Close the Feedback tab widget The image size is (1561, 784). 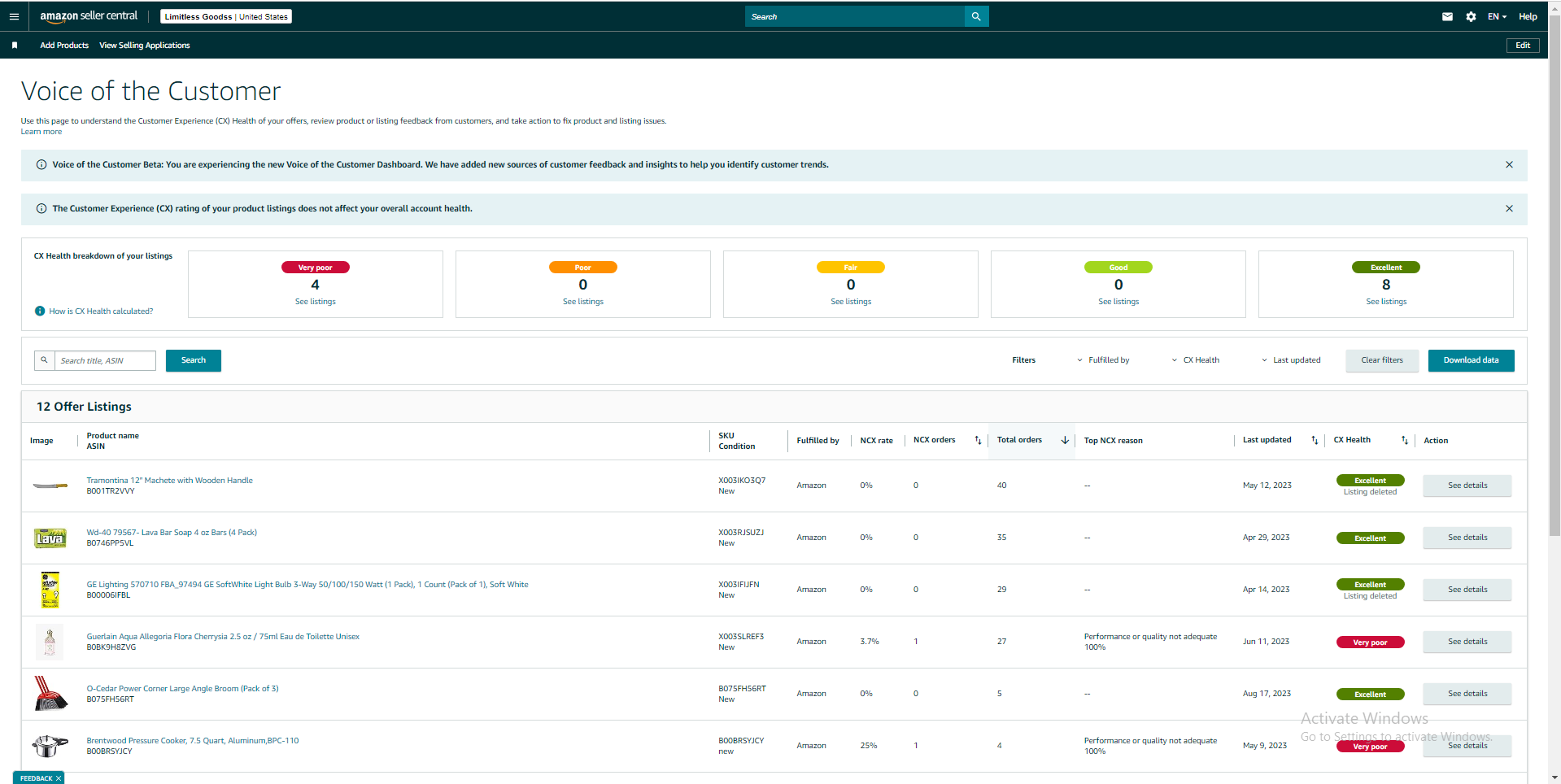(x=59, y=778)
